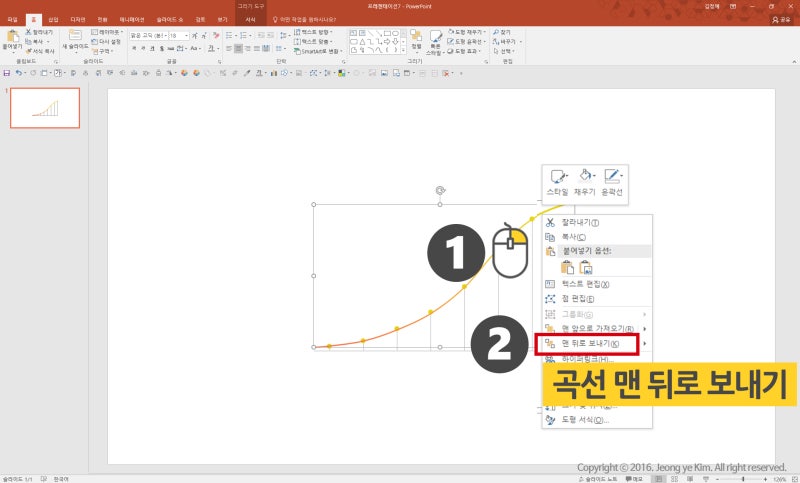Expand 맨 앞으로 가져오기 submenu arrow
The image size is (800, 483).
(x=645, y=329)
